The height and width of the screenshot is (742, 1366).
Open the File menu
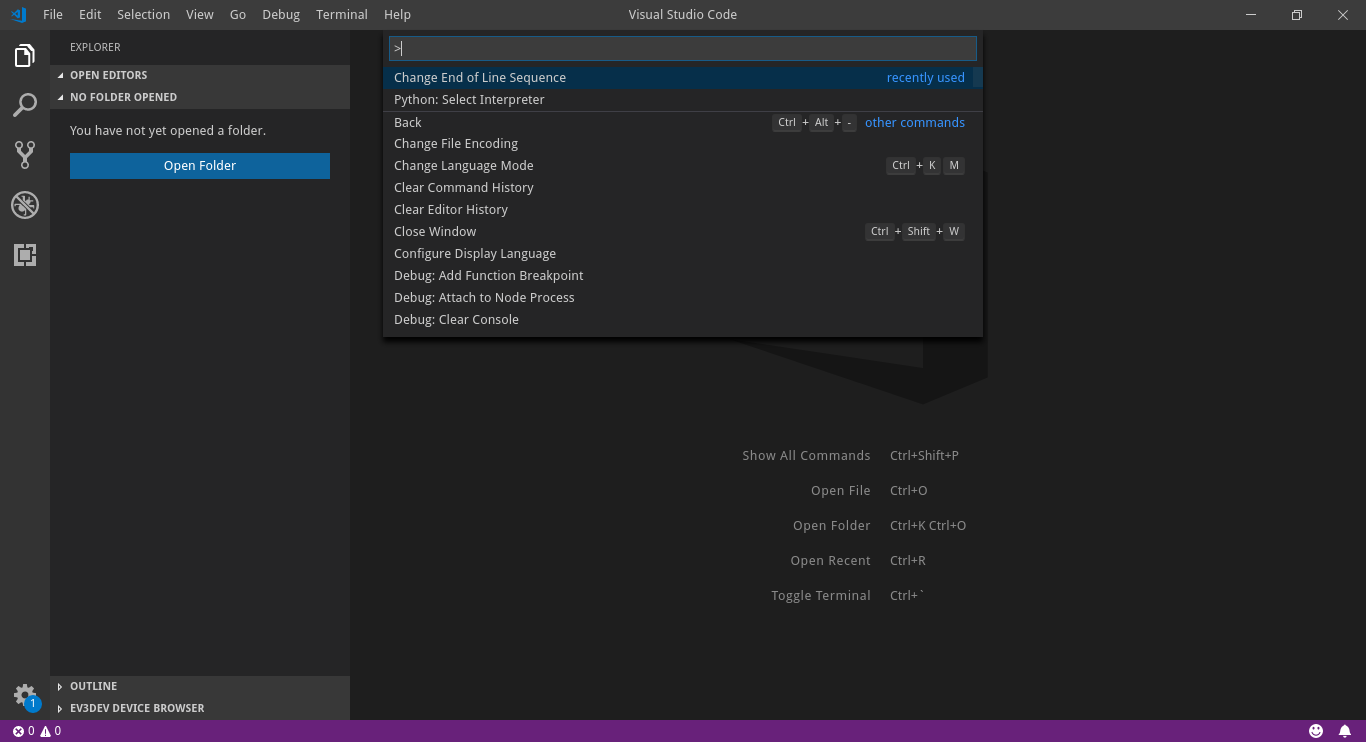pos(53,15)
